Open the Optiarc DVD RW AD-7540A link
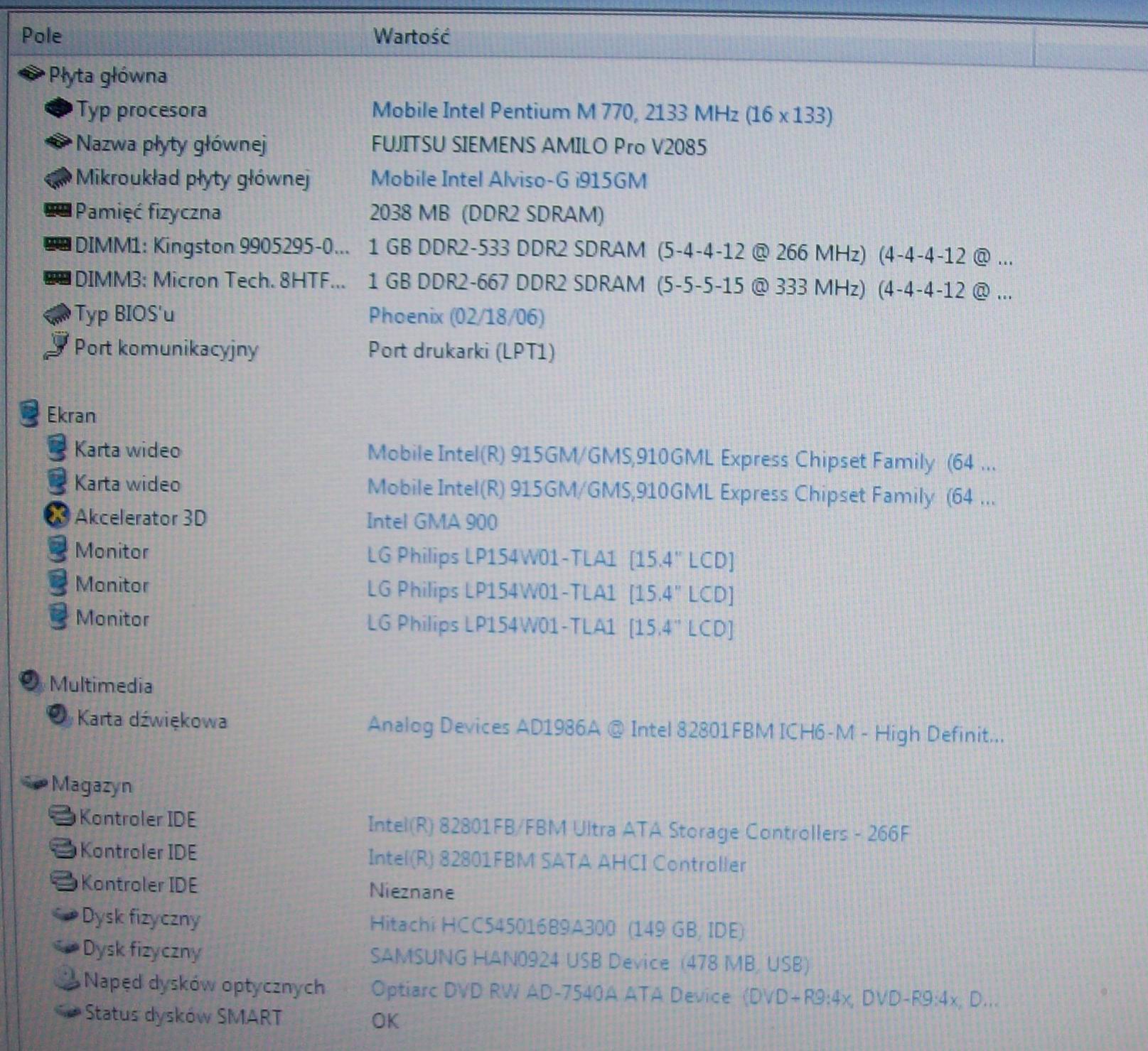 [685, 993]
